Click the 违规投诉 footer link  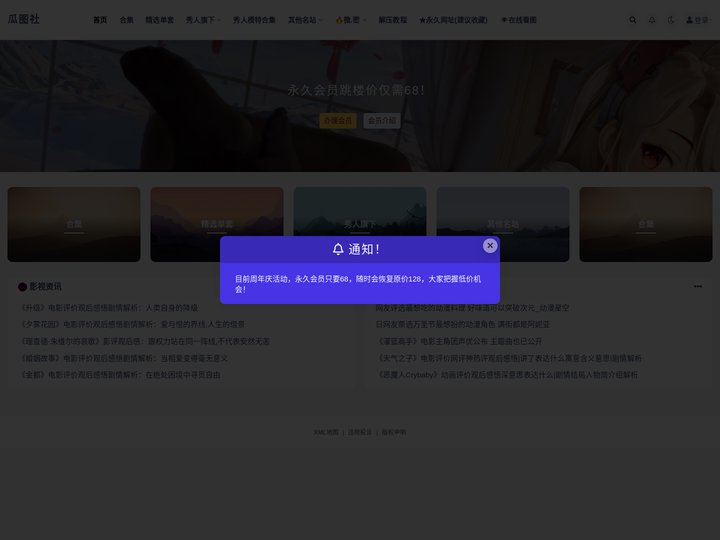pyautogui.click(x=360, y=432)
